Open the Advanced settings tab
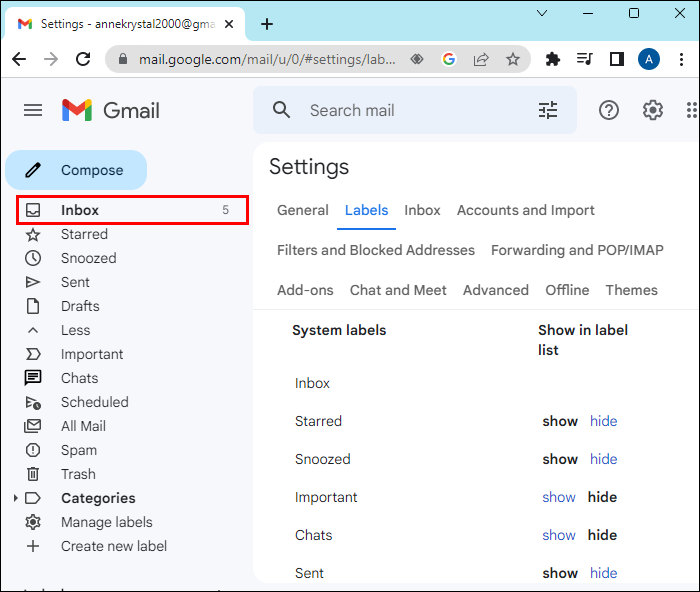The image size is (700, 592). coord(496,290)
